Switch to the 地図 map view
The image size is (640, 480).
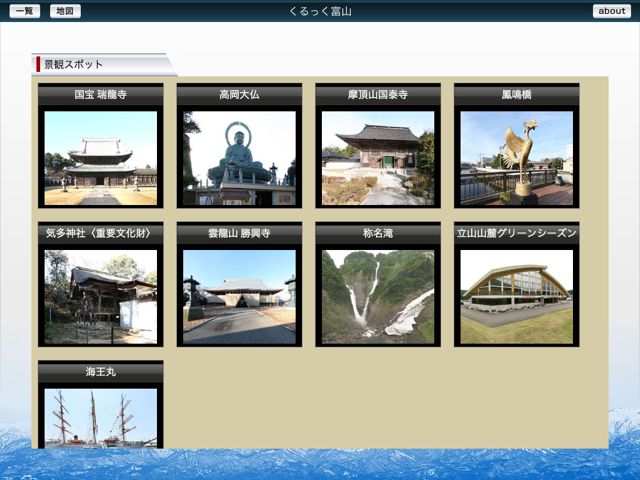tap(65, 11)
